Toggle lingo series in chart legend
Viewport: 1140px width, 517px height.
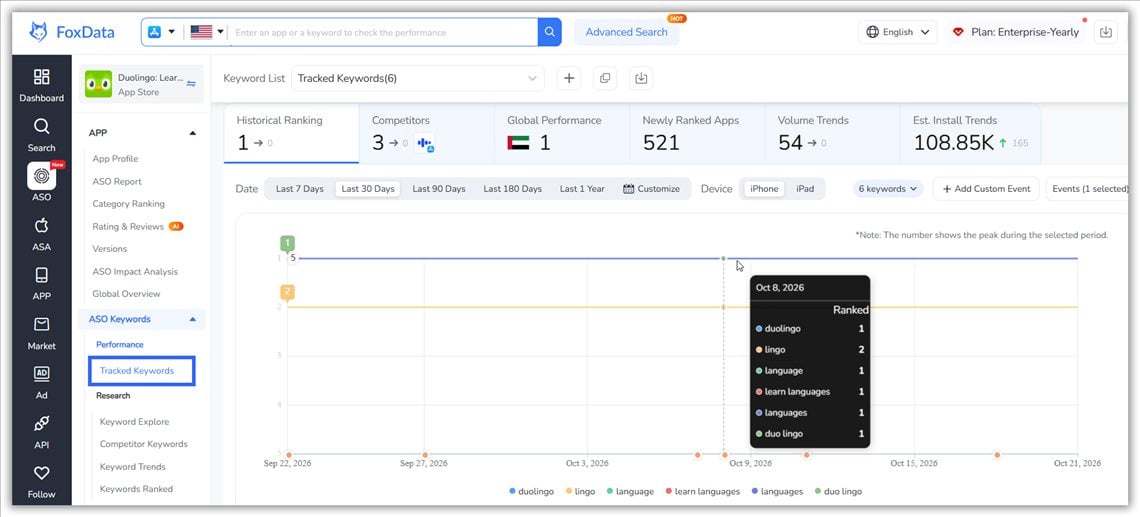(x=580, y=492)
